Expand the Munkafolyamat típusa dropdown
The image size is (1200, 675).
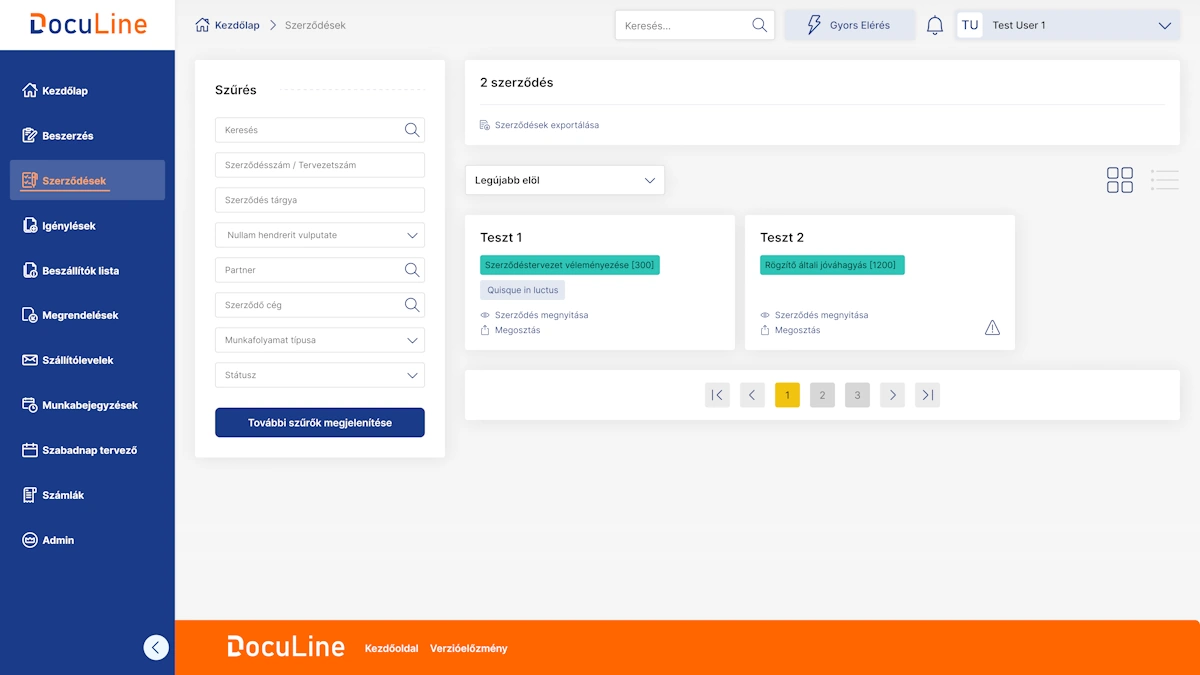(320, 340)
